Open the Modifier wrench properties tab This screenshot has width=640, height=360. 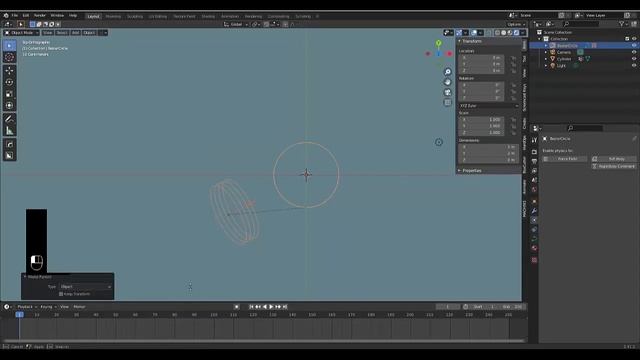pos(534,211)
